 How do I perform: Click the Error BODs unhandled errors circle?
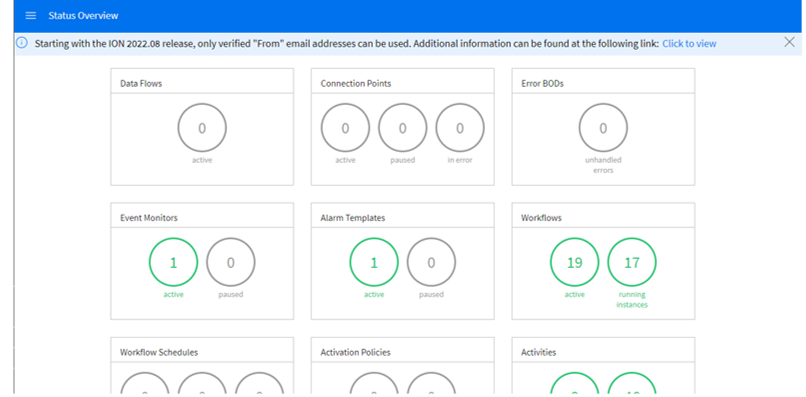pyautogui.click(x=603, y=128)
